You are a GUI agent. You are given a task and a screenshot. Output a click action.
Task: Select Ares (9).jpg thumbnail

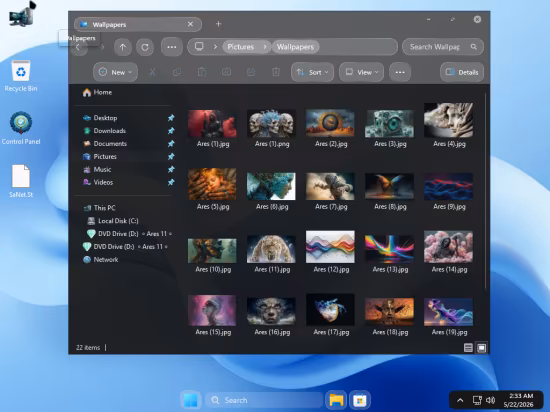click(x=449, y=191)
